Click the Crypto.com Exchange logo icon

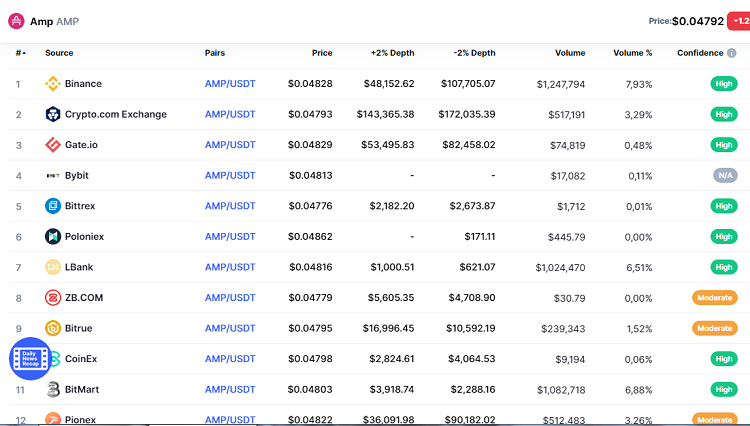click(53, 114)
